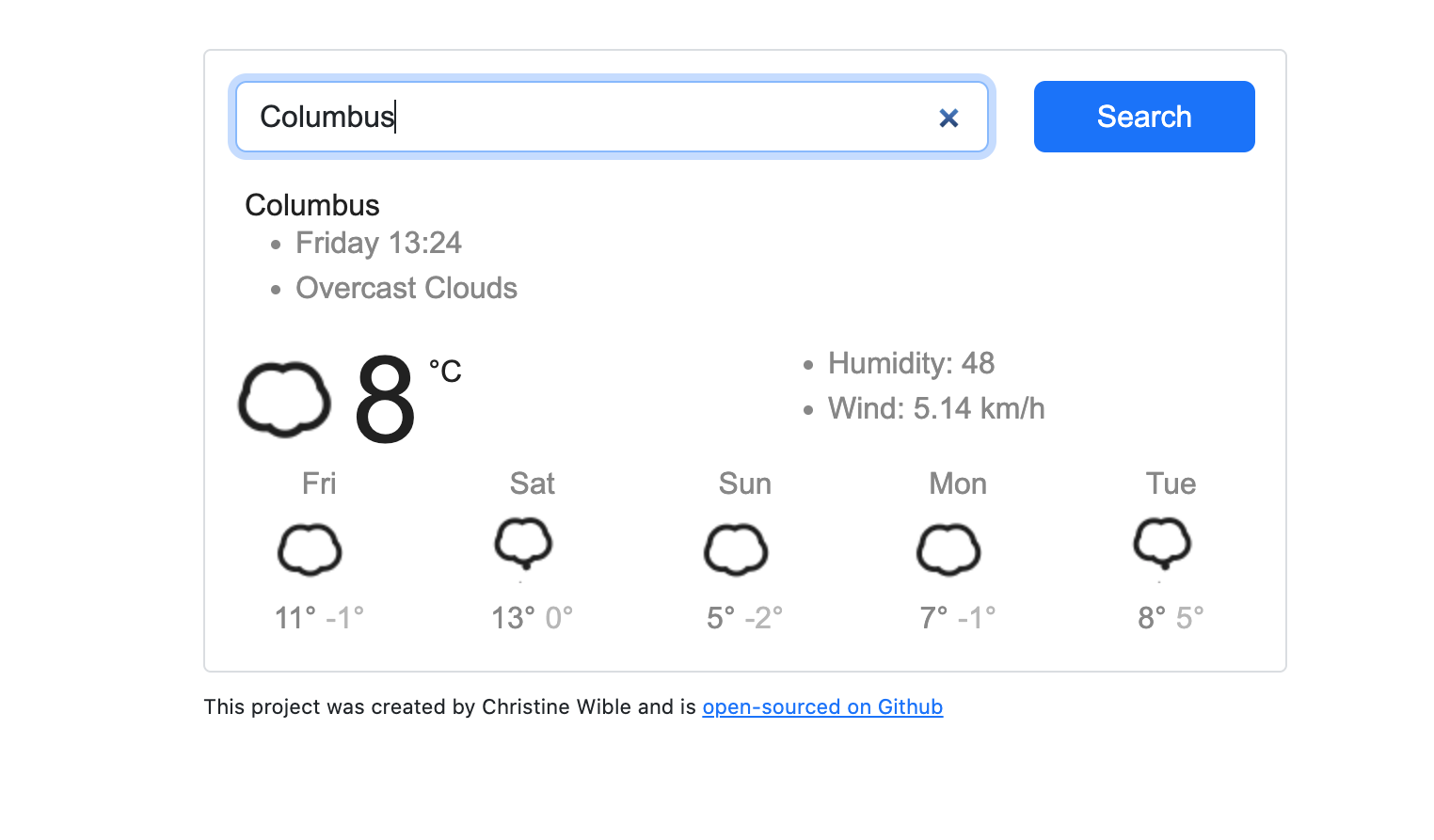Viewport: 1434px width, 840px height.
Task: Click the large 8 temperature reading
Action: (385, 401)
